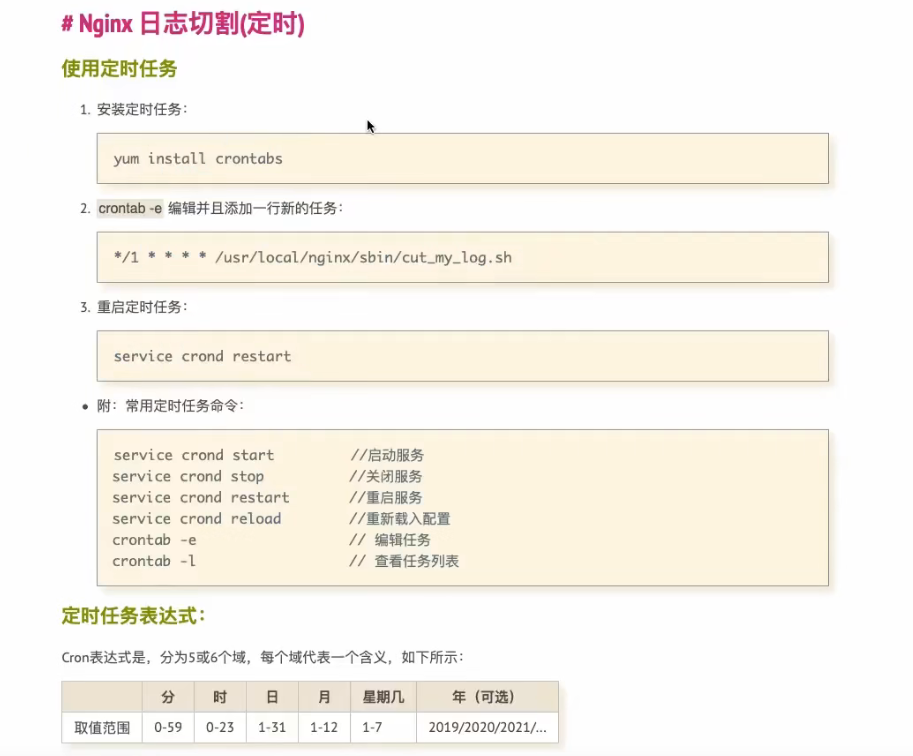Click the line 'crontab -l'

pyautogui.click(x=154, y=561)
